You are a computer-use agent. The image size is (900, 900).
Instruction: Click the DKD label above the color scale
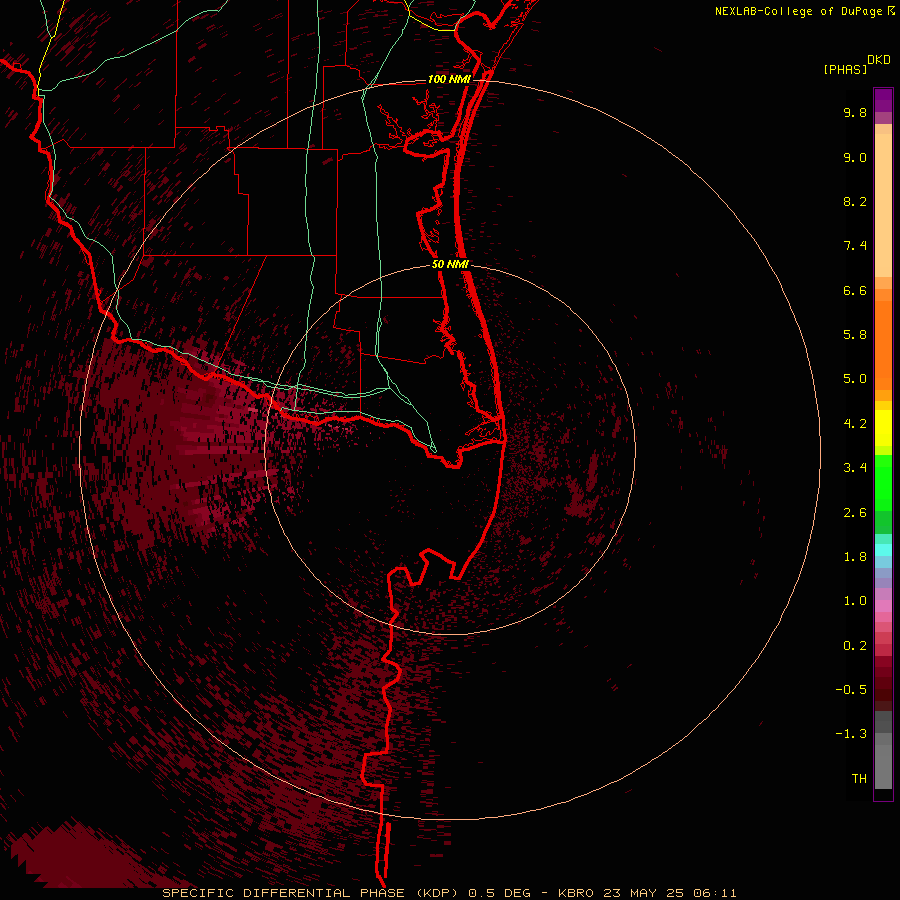pyautogui.click(x=879, y=60)
